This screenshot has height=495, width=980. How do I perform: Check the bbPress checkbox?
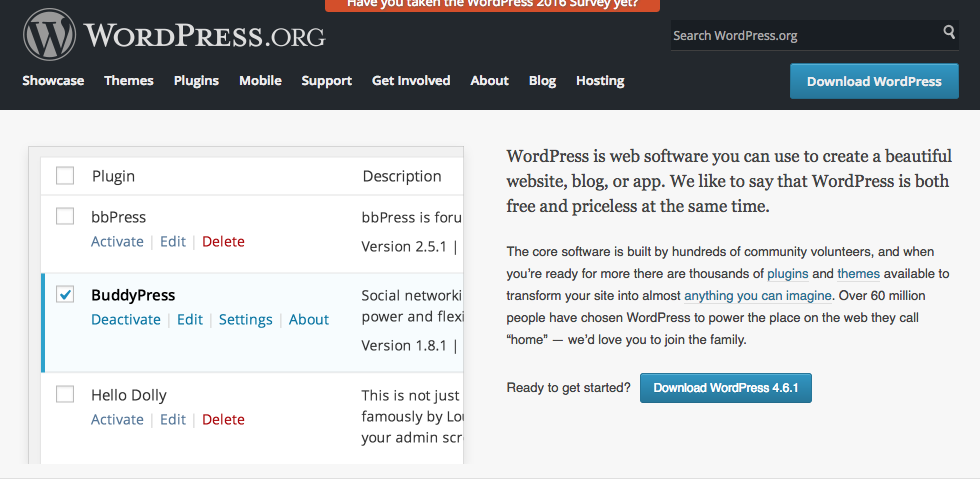65,216
